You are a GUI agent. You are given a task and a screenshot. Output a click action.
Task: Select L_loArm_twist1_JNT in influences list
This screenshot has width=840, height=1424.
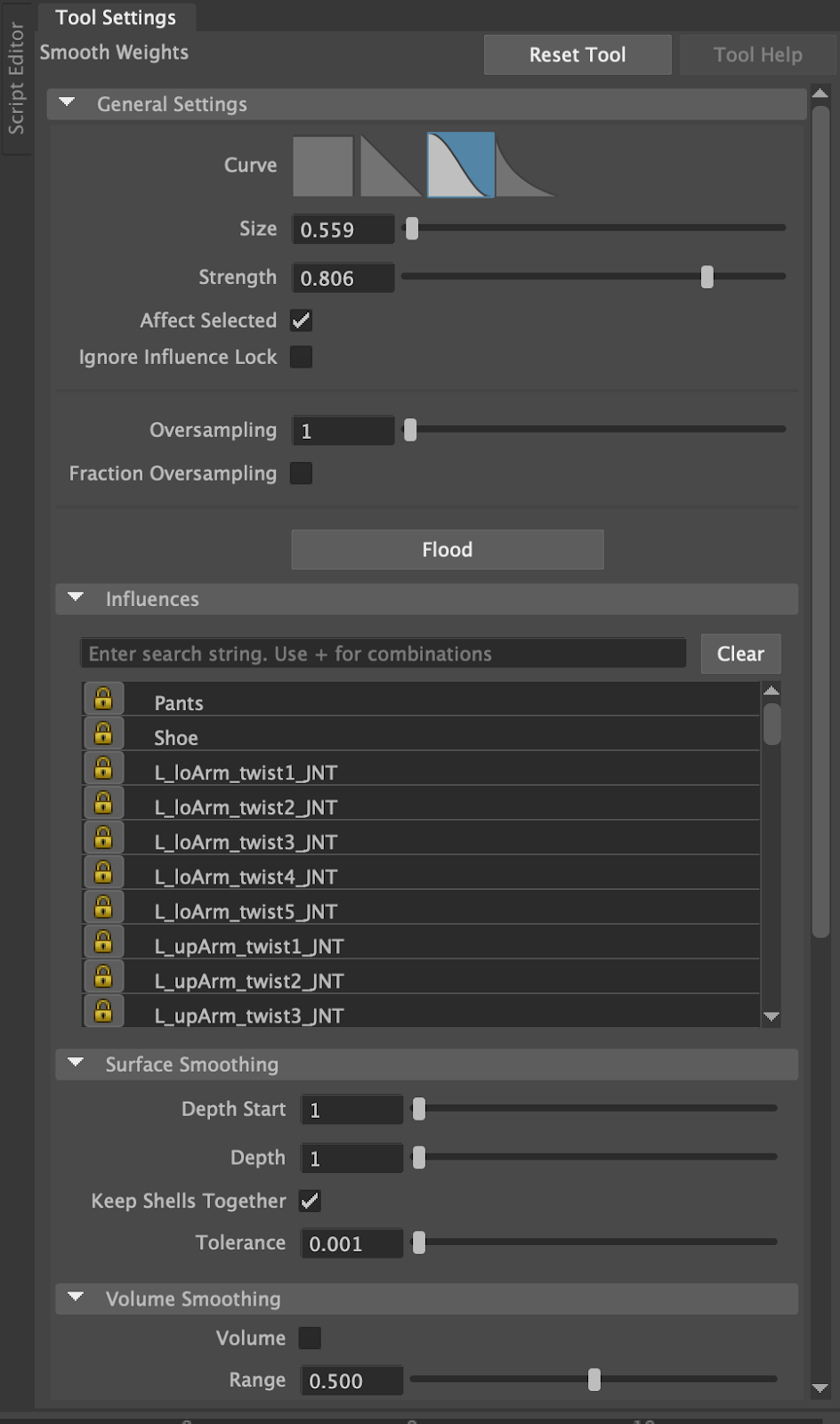coord(422,769)
